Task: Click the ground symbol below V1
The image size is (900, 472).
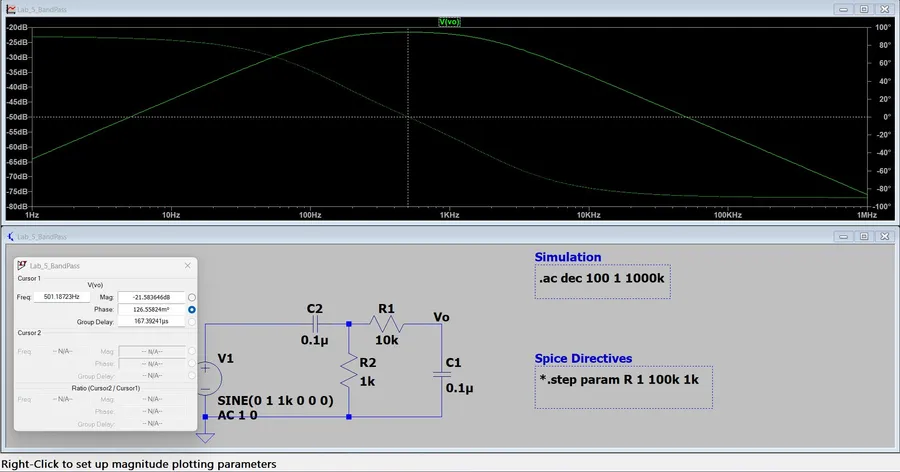Action: pyautogui.click(x=205, y=437)
